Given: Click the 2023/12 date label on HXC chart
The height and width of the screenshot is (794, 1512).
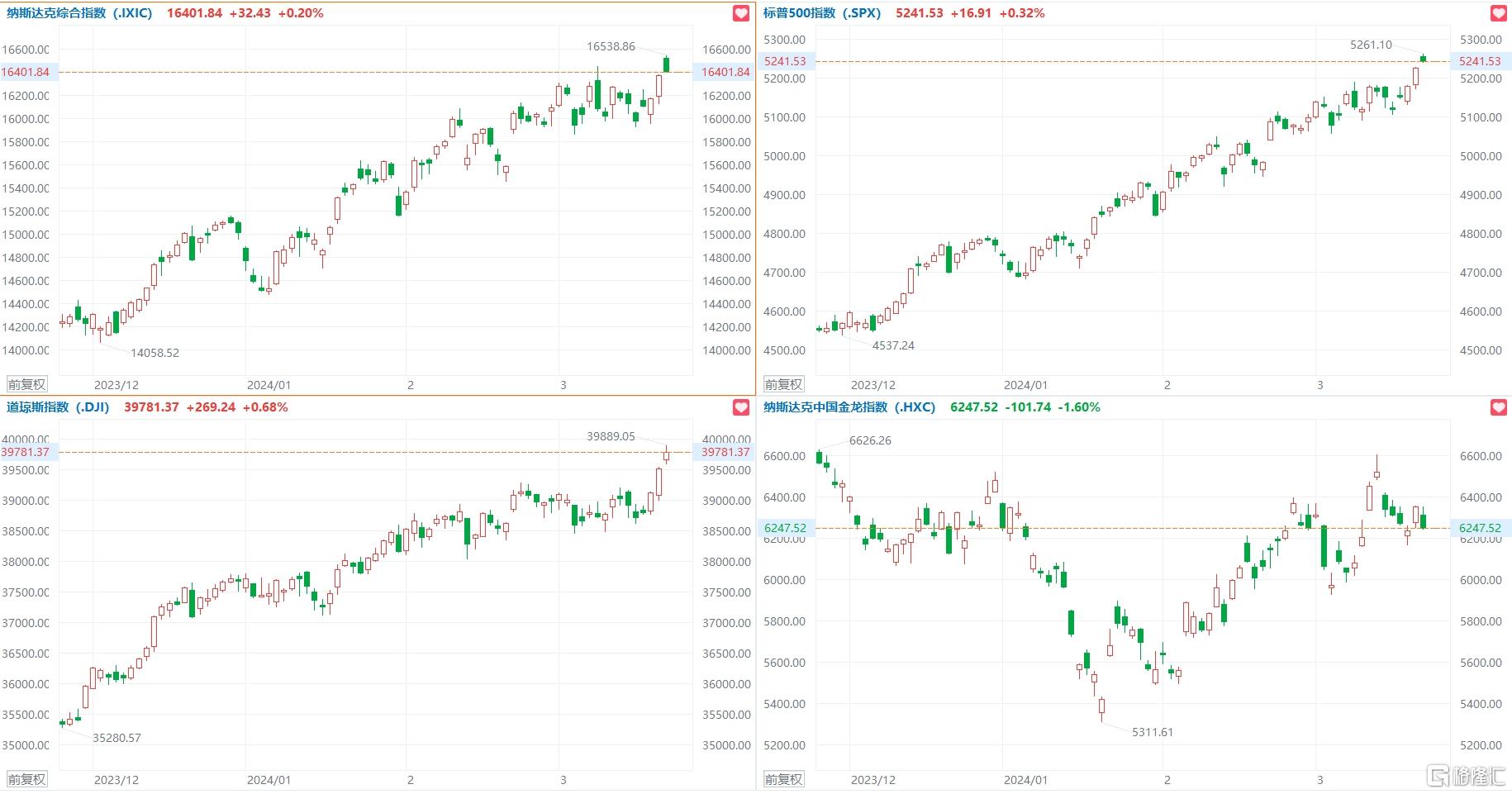Looking at the screenshot, I should [873, 780].
